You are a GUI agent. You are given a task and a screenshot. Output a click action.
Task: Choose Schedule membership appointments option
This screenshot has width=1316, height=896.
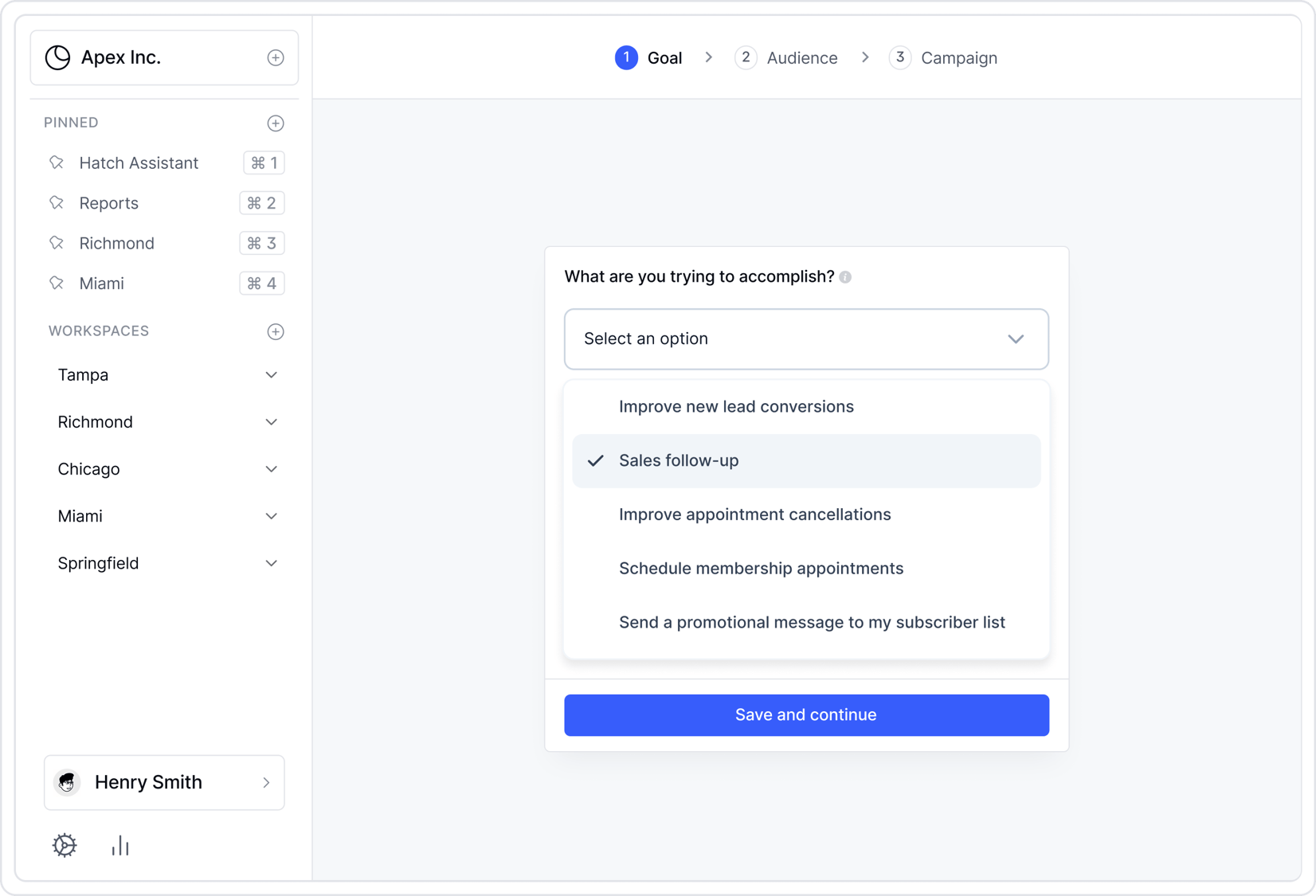click(x=761, y=568)
